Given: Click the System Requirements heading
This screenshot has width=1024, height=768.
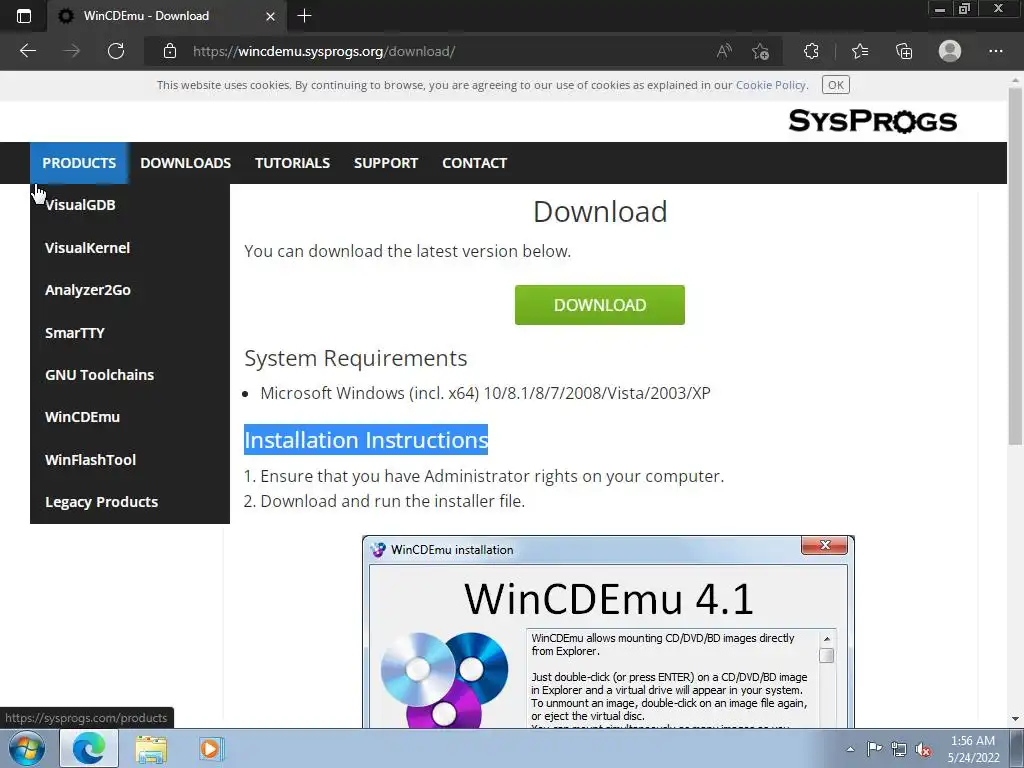Looking at the screenshot, I should 355,359.
